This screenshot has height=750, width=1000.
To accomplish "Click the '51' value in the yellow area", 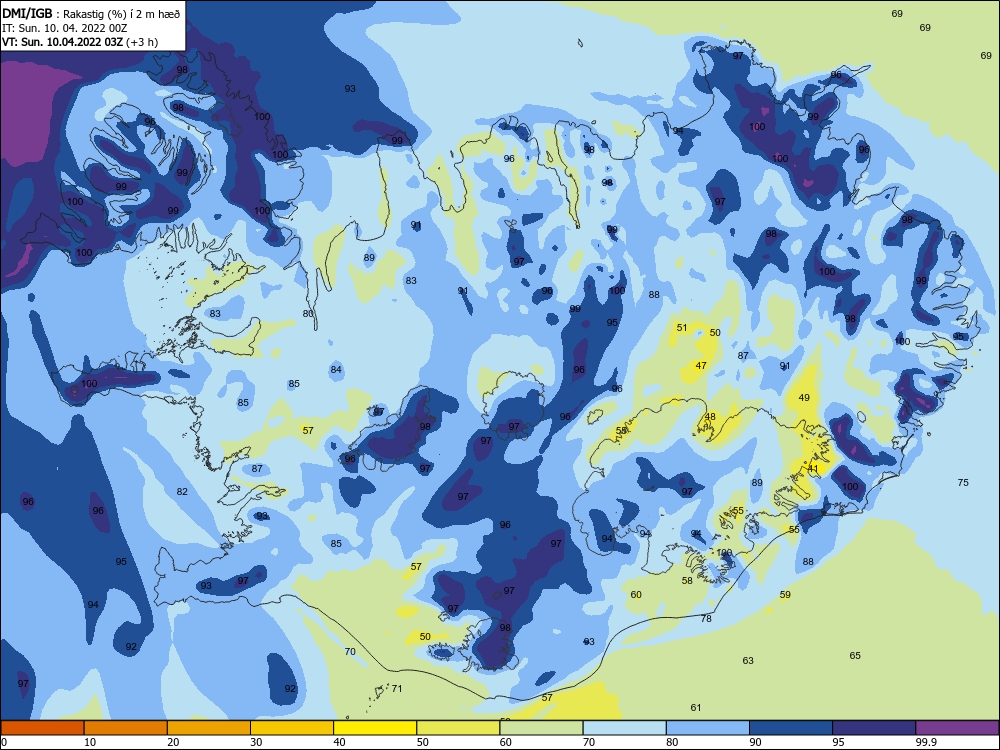I will 682,328.
